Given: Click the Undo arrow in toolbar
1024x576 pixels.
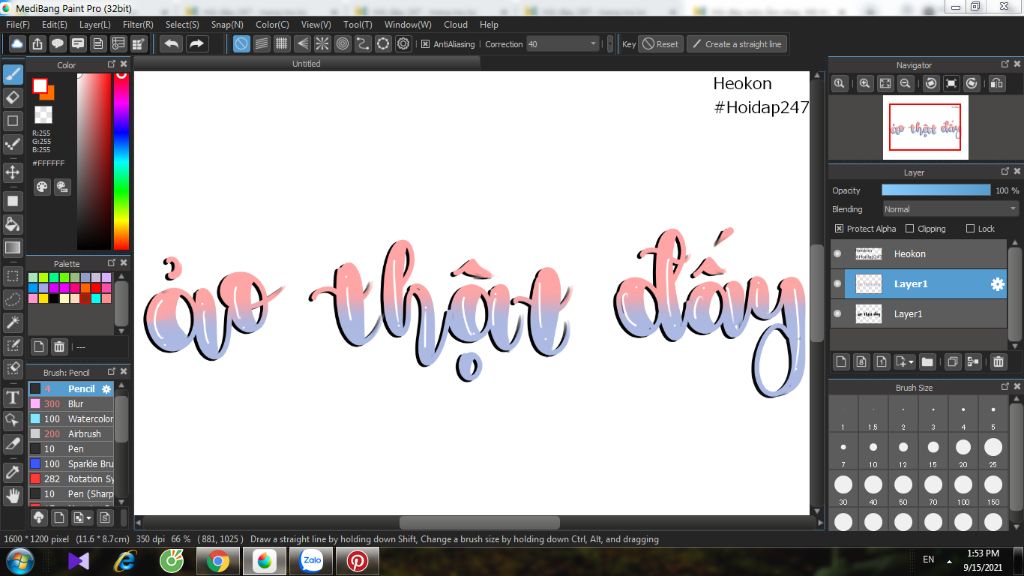Looking at the screenshot, I should click(172, 44).
